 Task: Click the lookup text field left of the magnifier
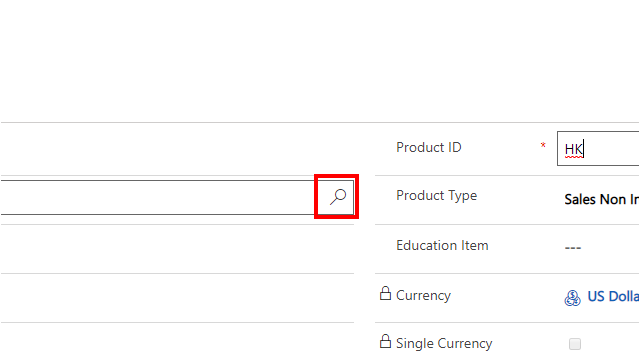(159, 198)
